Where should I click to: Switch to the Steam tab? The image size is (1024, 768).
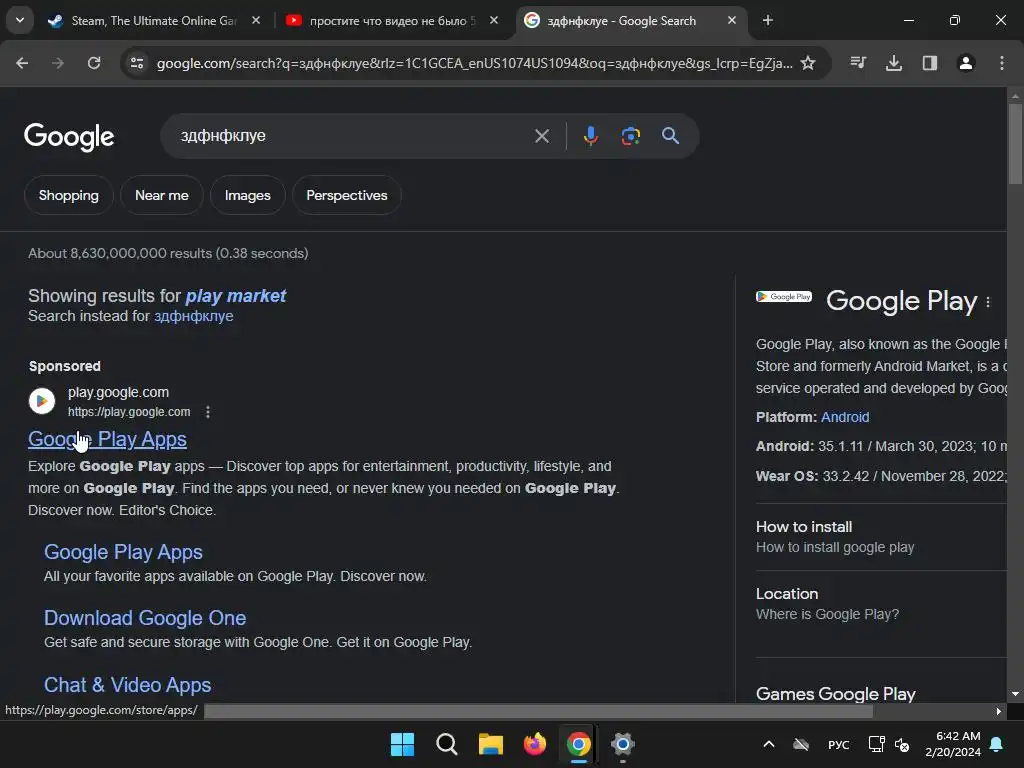[x=144, y=21]
